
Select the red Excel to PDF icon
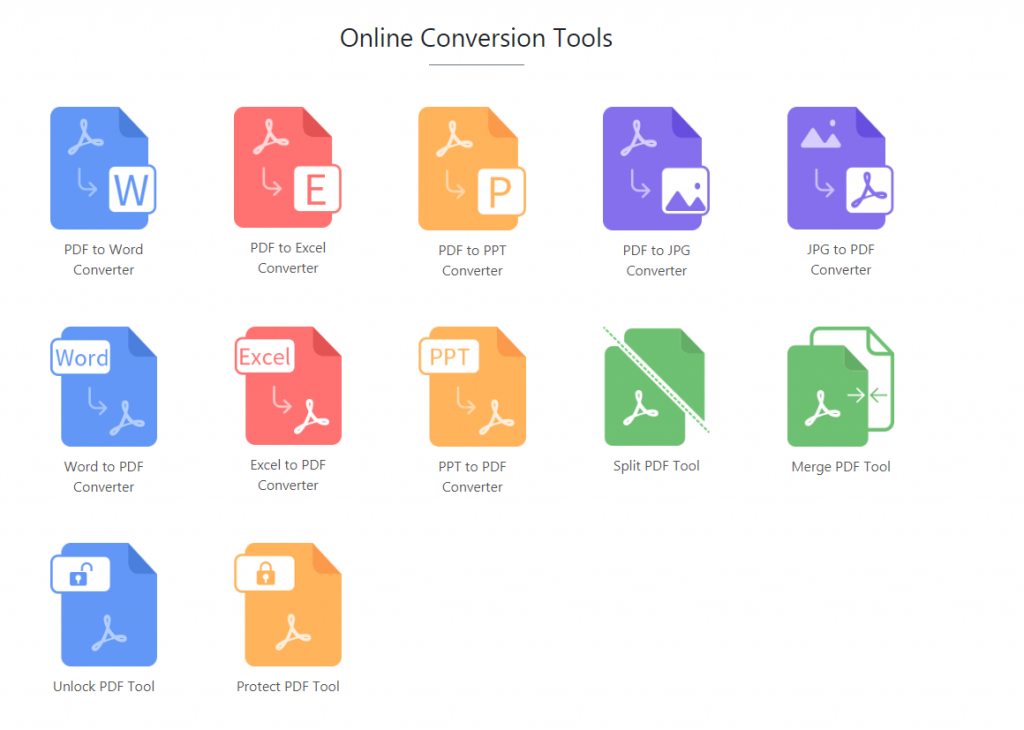click(x=288, y=385)
